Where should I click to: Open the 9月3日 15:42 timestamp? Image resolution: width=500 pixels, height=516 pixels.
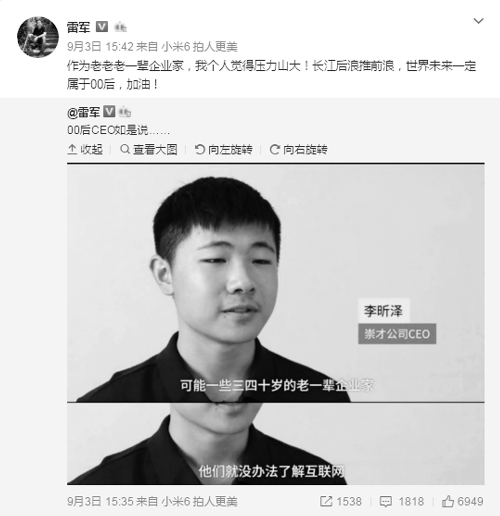100,47
